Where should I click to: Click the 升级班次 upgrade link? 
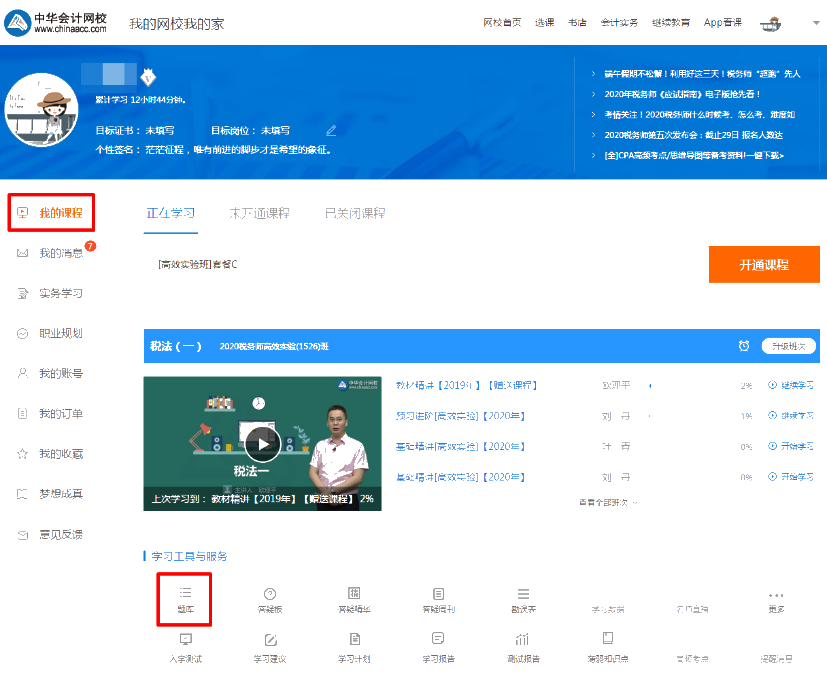789,344
